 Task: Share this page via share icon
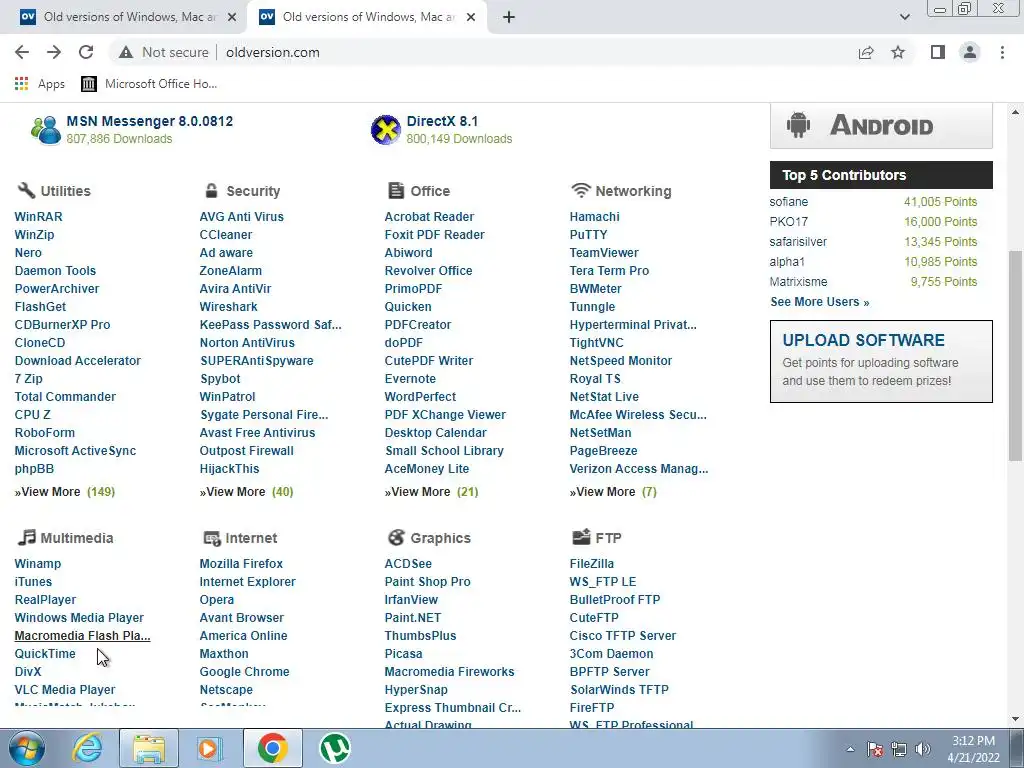pyautogui.click(x=866, y=52)
